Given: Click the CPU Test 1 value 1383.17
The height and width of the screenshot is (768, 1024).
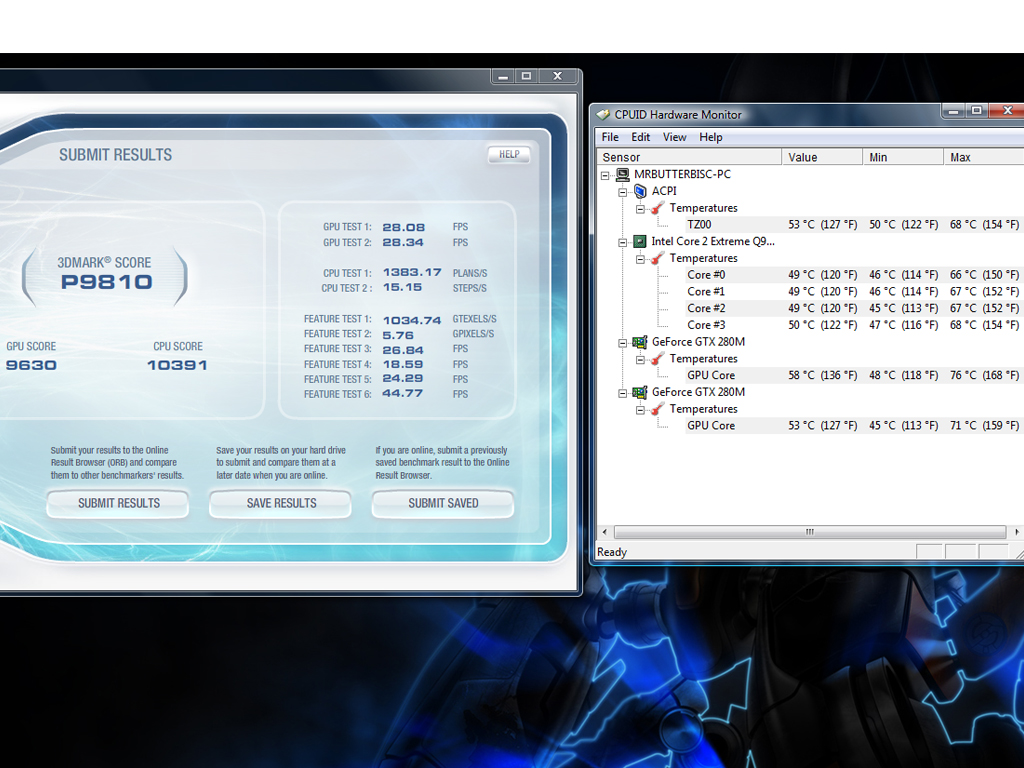Looking at the screenshot, I should click(x=412, y=272).
